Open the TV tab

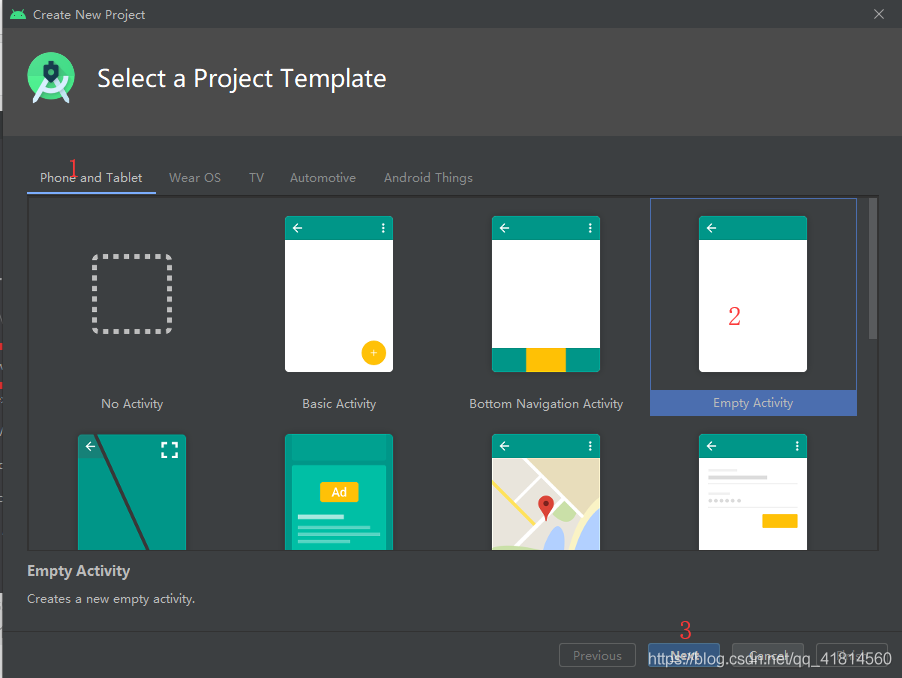pyautogui.click(x=256, y=177)
